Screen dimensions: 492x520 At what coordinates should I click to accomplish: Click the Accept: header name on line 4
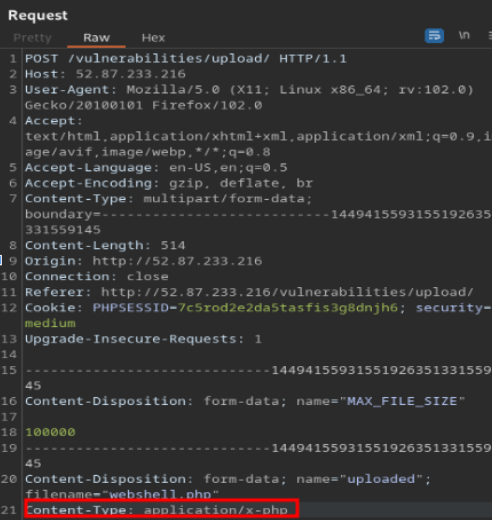coord(54,121)
